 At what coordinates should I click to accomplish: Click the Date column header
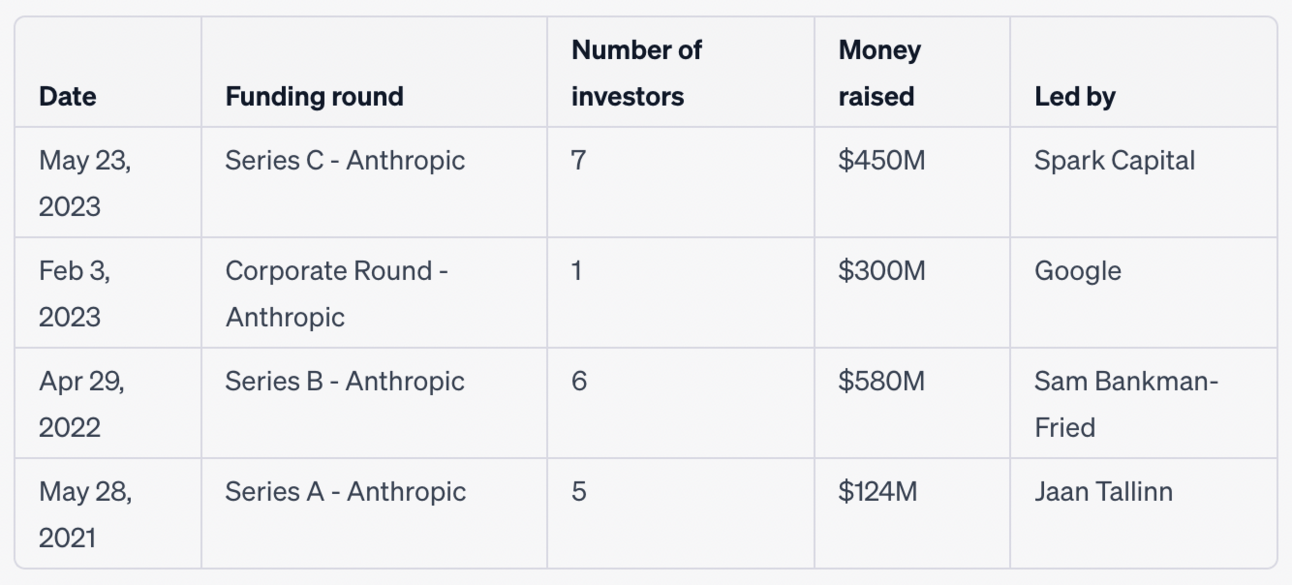(x=68, y=96)
